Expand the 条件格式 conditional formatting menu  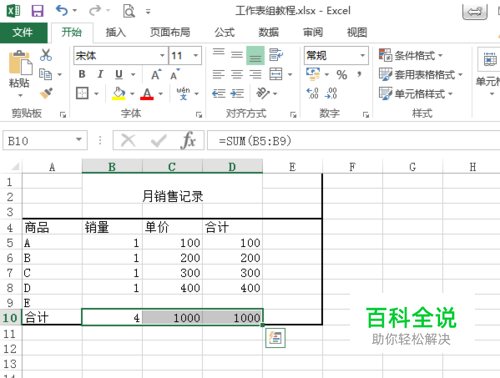(x=411, y=55)
